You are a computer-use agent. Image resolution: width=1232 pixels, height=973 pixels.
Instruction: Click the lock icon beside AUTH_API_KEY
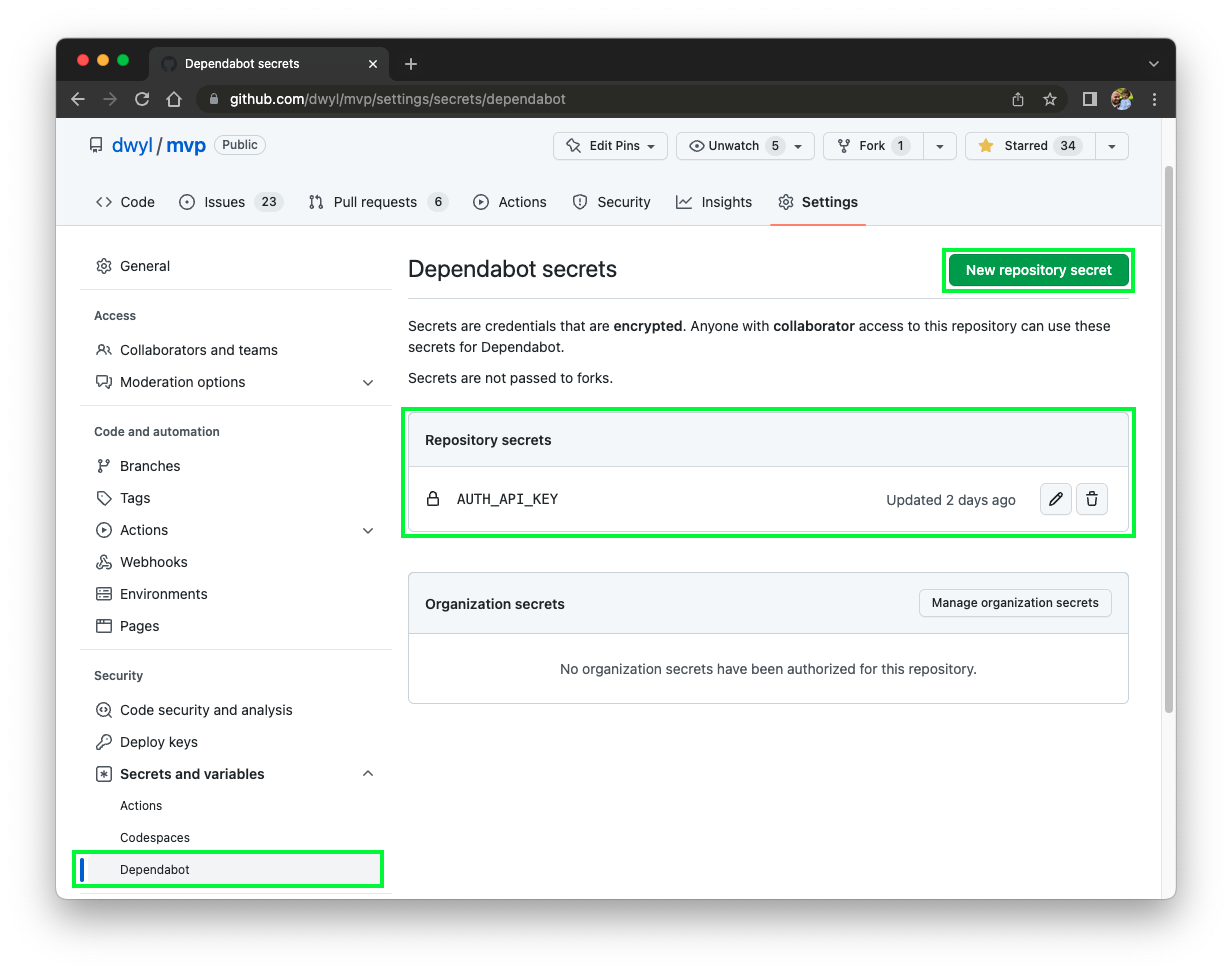click(432, 499)
